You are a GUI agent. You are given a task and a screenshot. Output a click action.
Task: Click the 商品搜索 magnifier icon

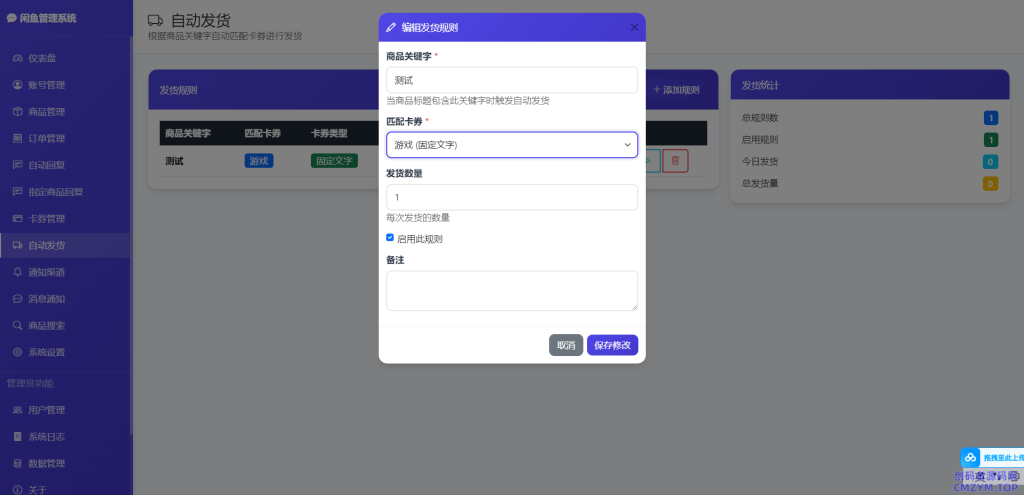pos(17,325)
